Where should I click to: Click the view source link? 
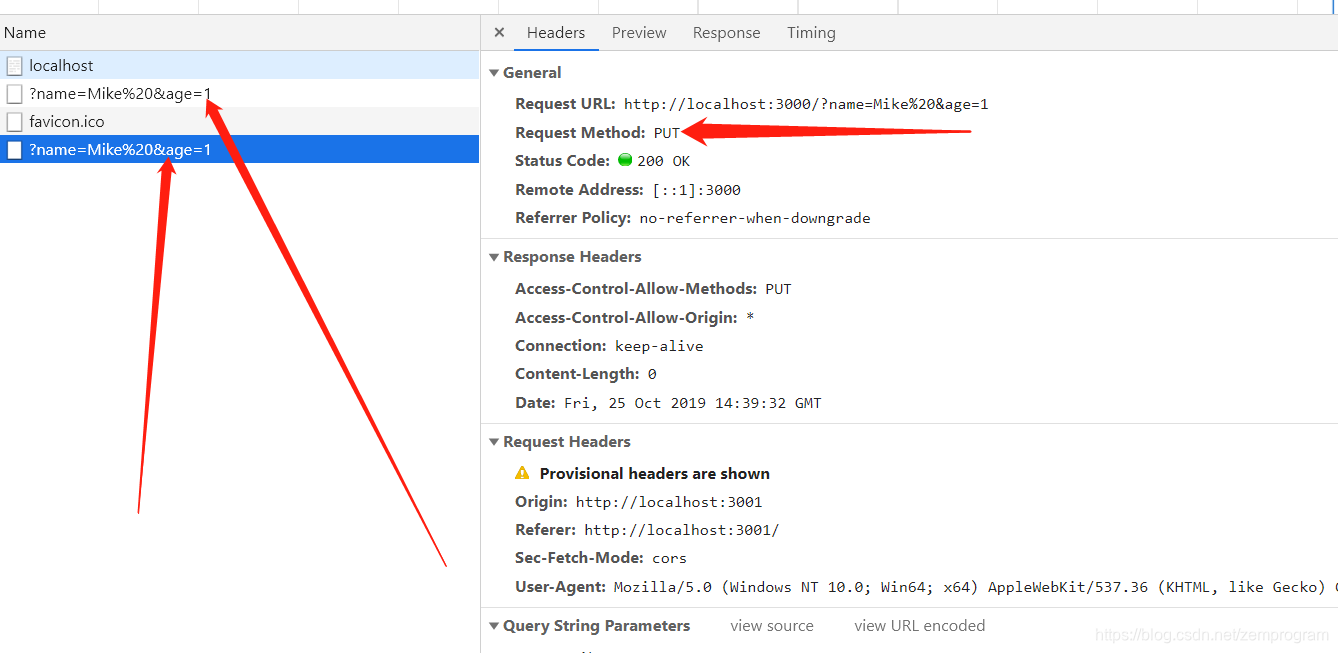[x=772, y=626]
